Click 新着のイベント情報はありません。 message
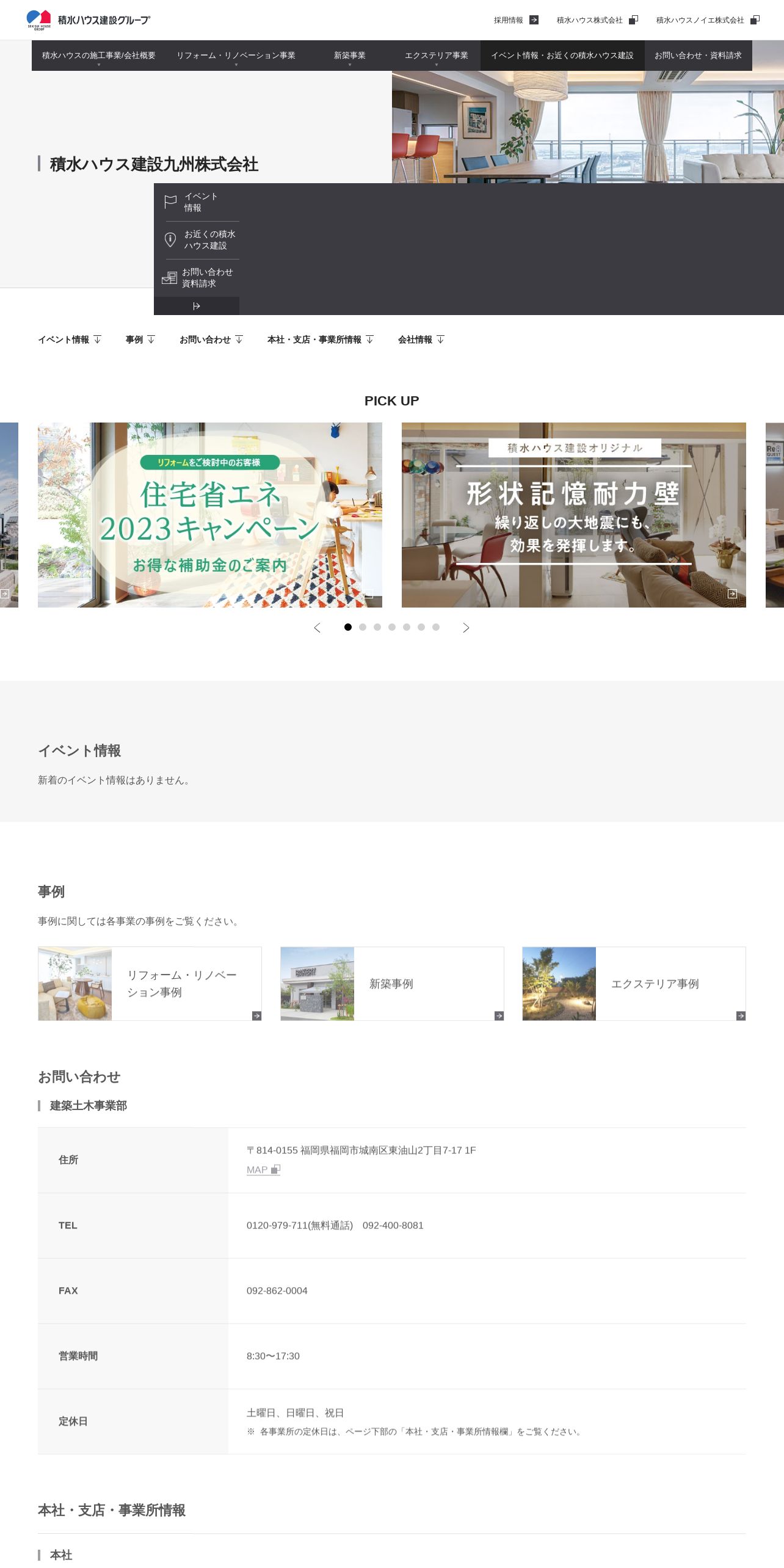 [x=115, y=780]
